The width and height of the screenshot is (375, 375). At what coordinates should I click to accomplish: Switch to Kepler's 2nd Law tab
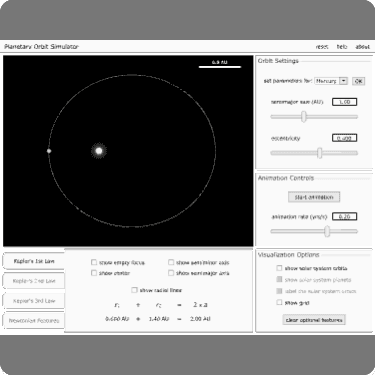34,281
